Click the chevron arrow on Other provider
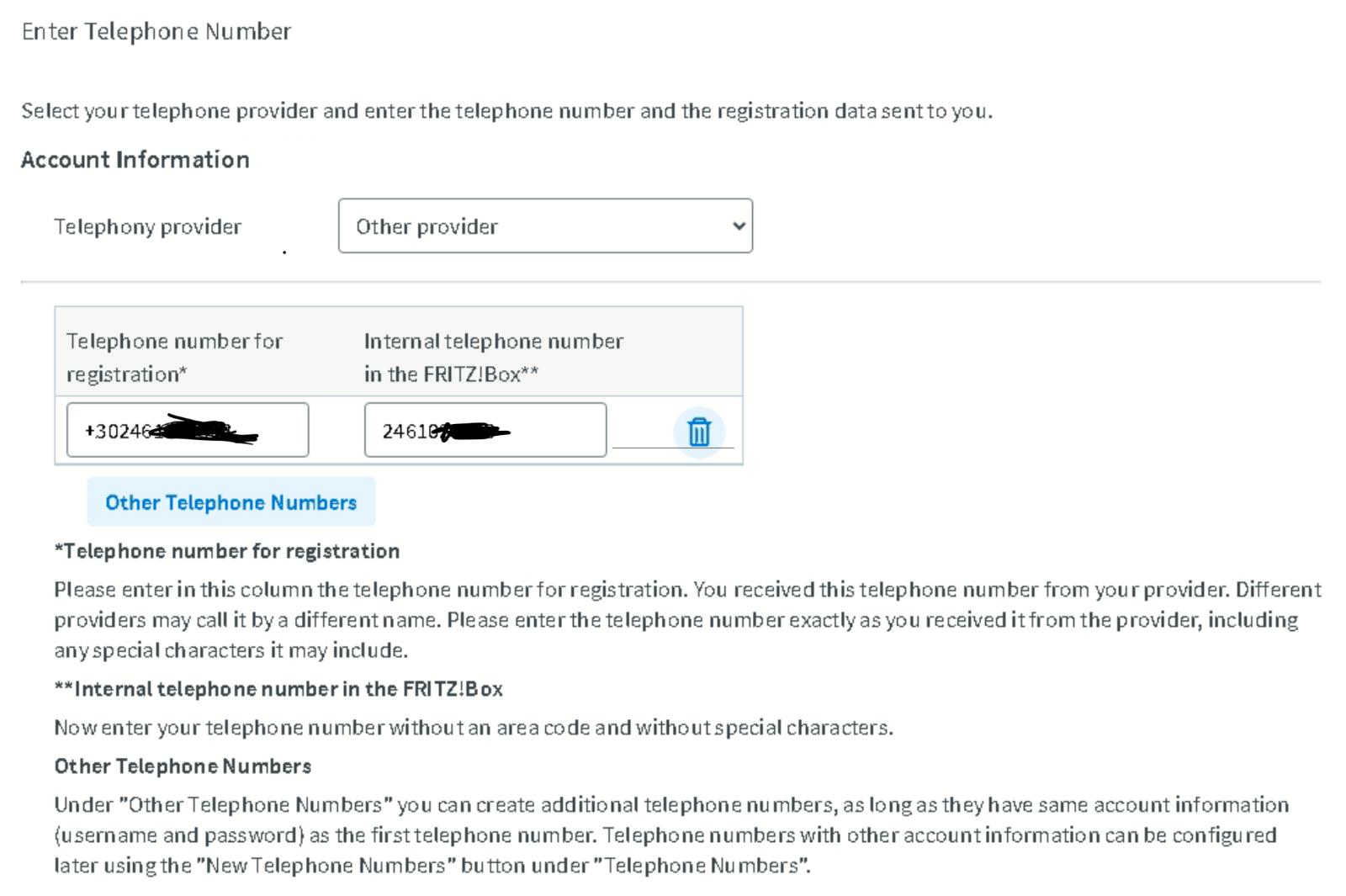This screenshot has height=896, width=1346. coord(739,225)
